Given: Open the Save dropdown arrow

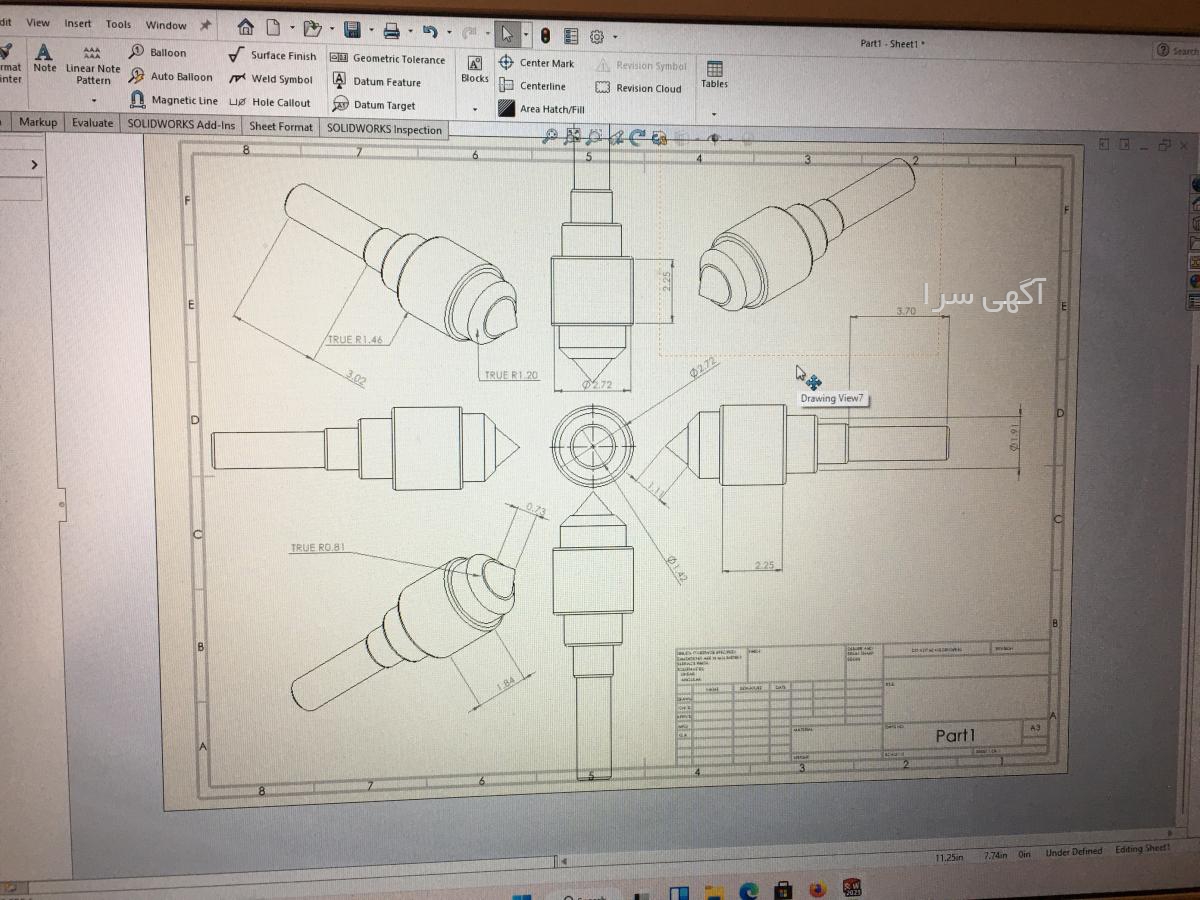Looking at the screenshot, I should (372, 32).
